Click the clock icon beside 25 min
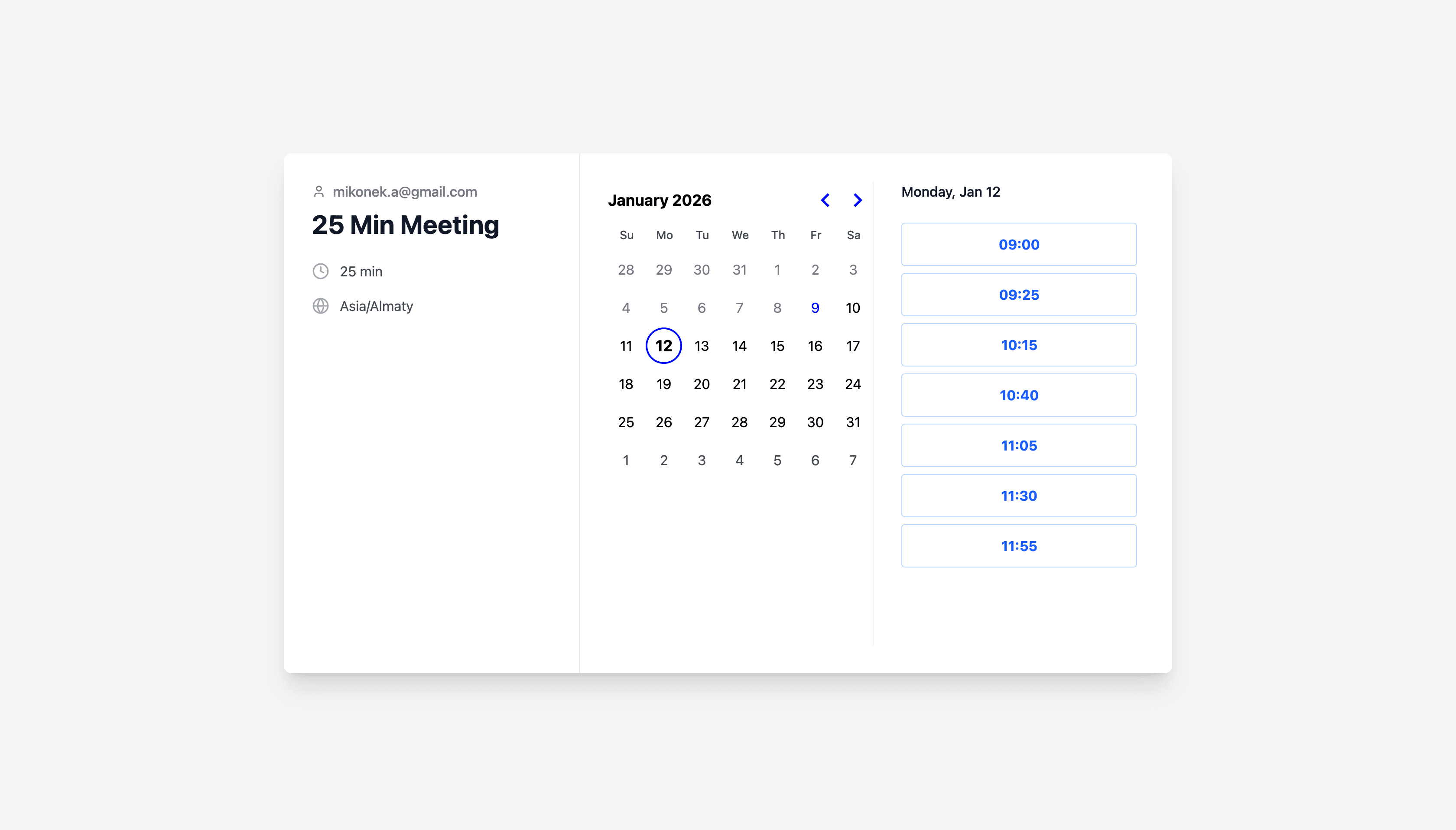The image size is (1456, 830). (320, 271)
